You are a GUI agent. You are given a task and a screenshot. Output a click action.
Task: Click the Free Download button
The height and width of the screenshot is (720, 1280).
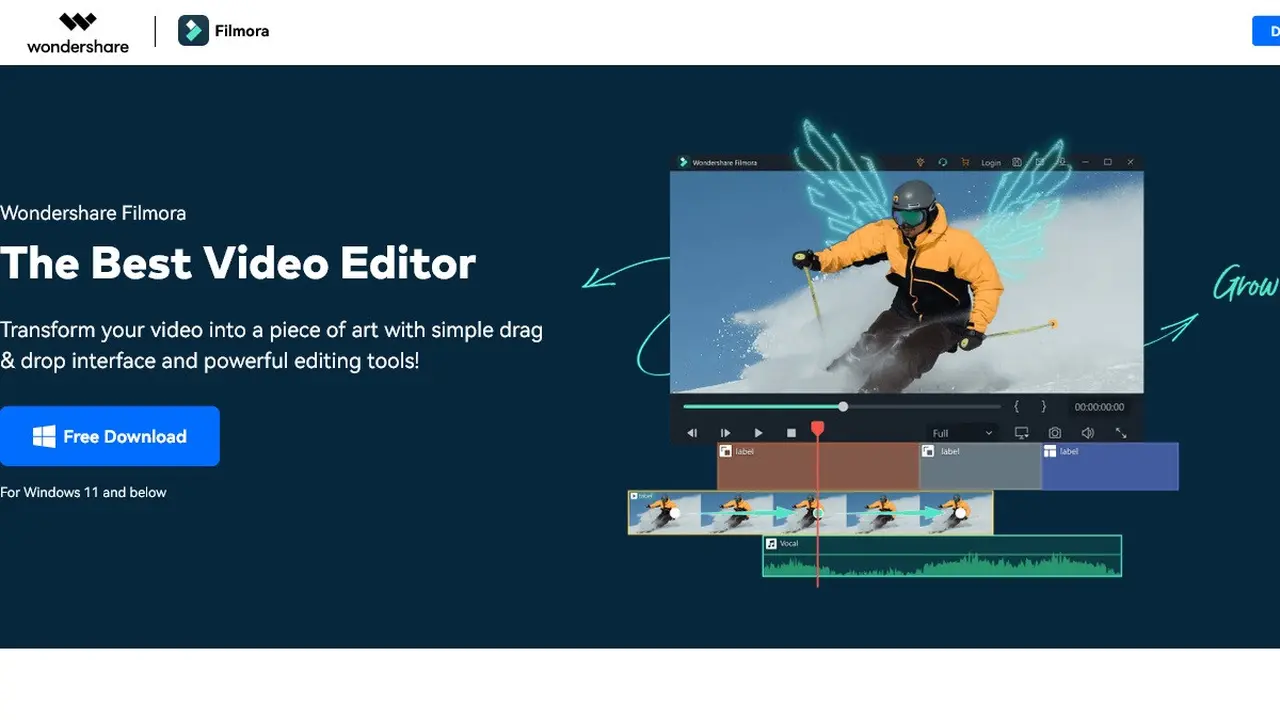110,436
